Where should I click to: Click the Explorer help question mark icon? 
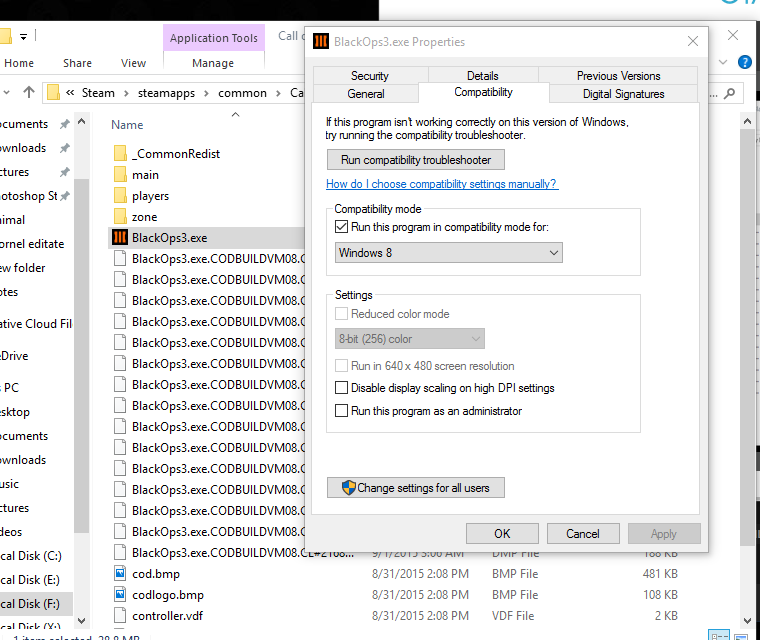pos(744,62)
